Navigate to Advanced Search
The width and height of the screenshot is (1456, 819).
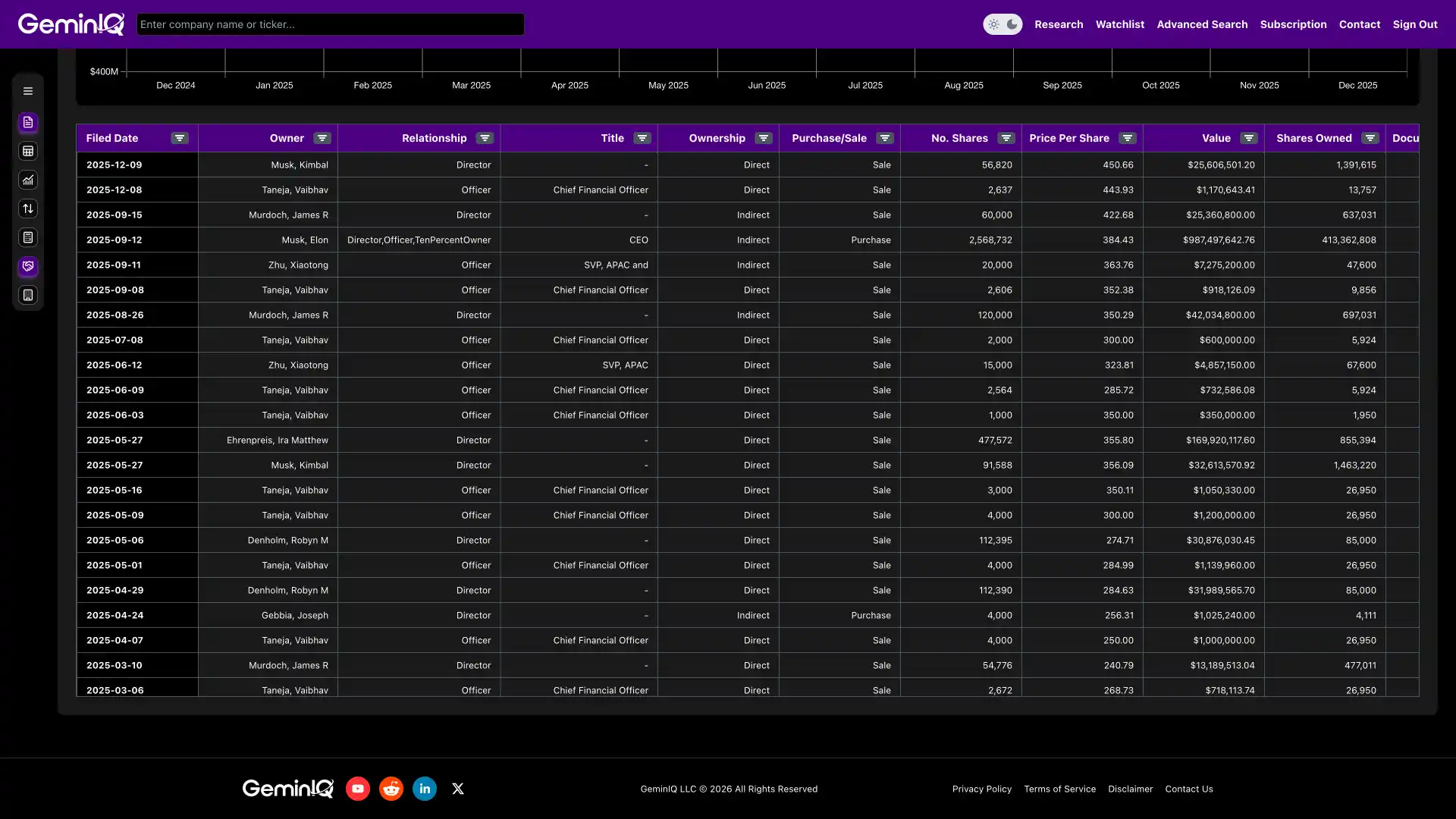1202,24
